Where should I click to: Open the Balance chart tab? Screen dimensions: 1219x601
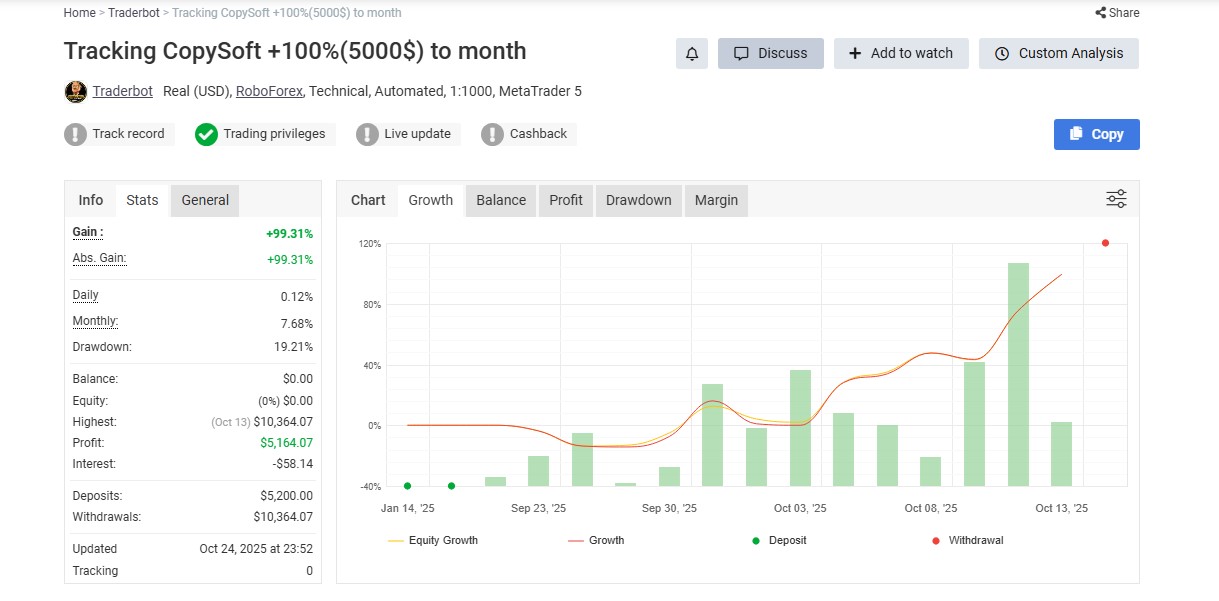click(x=501, y=200)
